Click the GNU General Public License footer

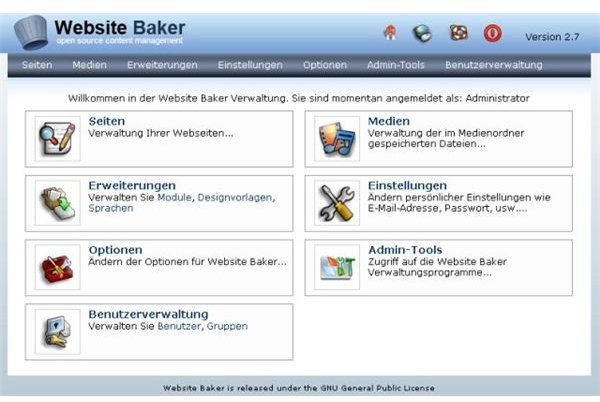(x=298, y=388)
